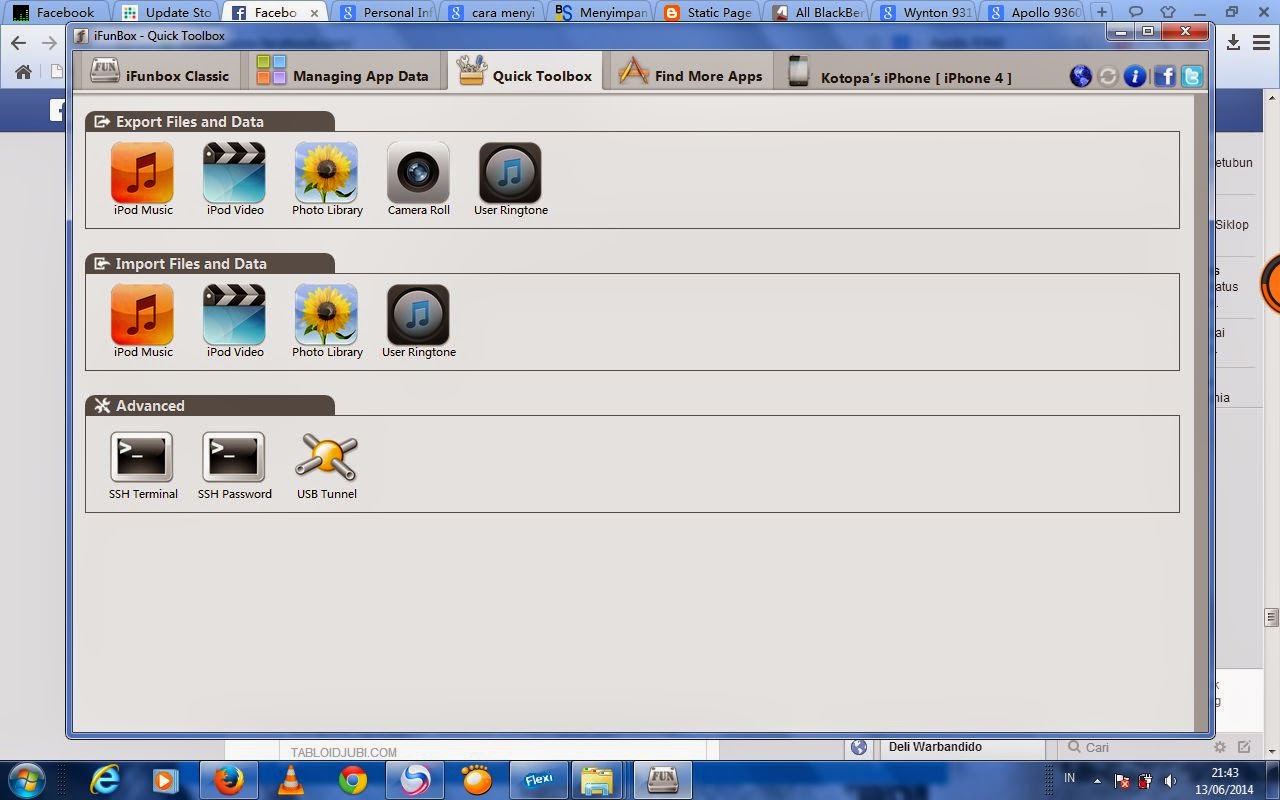
Task: Click the browser back arrow
Action: [x=18, y=43]
